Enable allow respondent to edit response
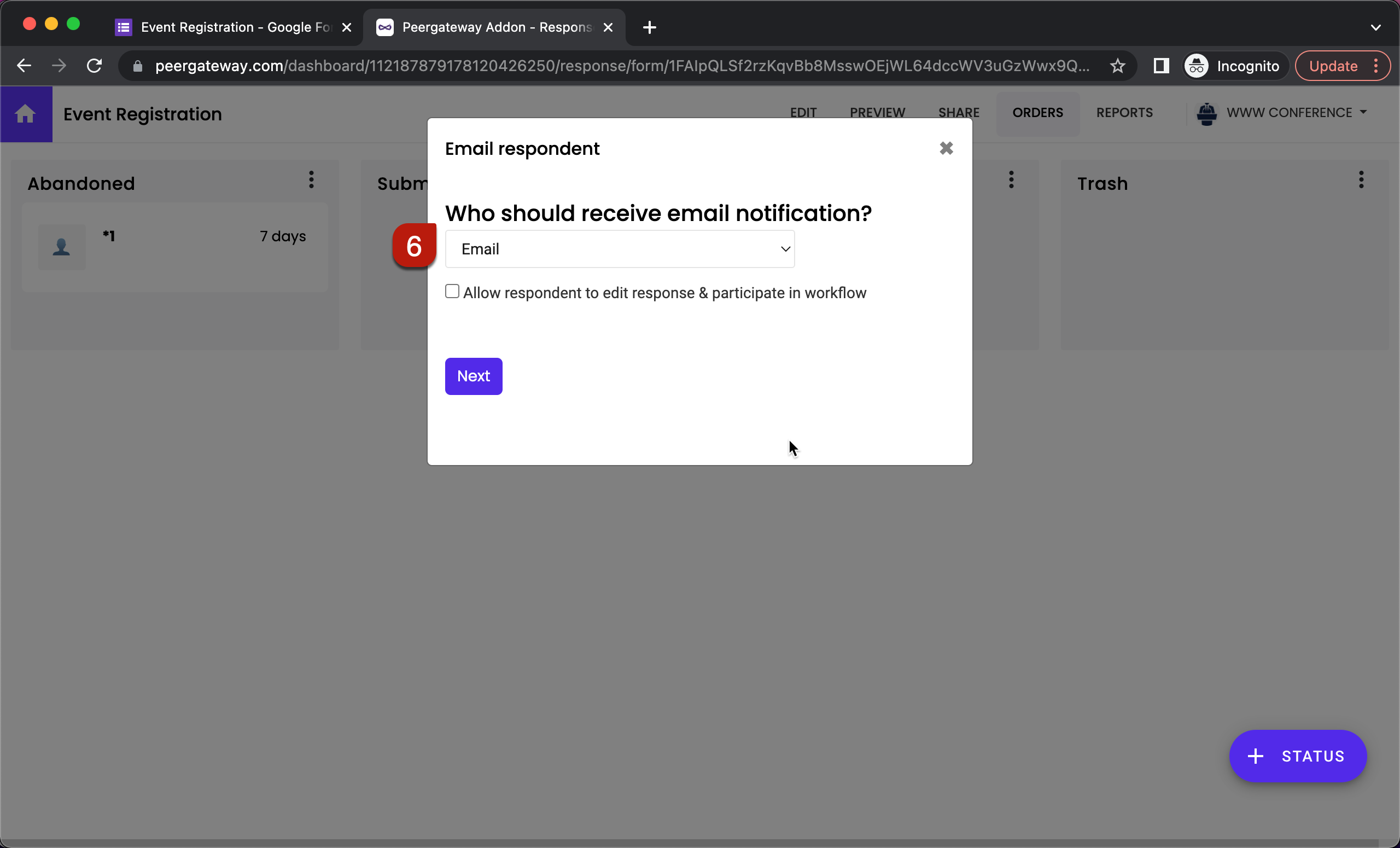 tap(452, 291)
